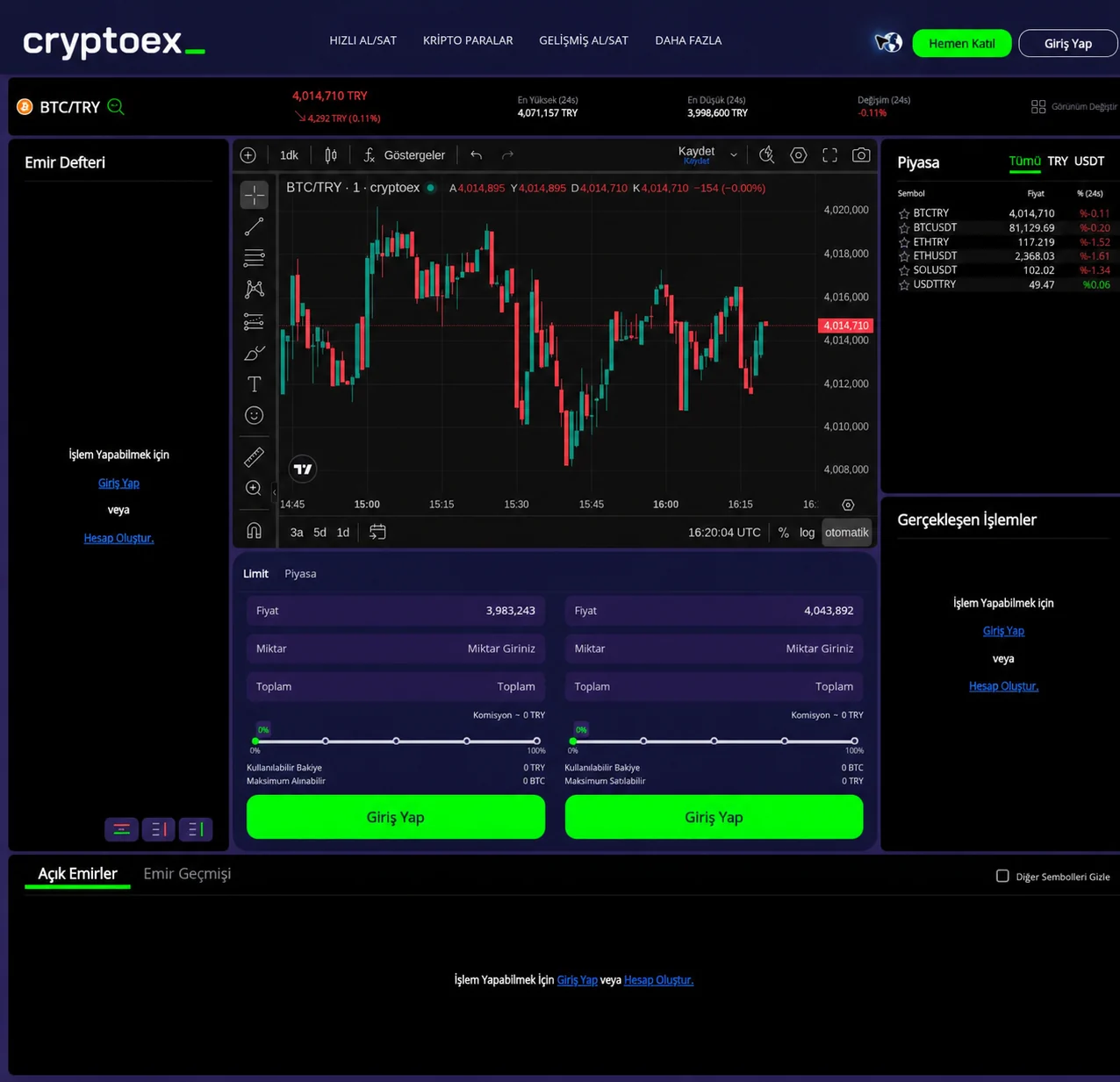Viewport: 1120px width, 1082px height.
Task: Open DAHA FAZLA menu
Action: click(688, 40)
